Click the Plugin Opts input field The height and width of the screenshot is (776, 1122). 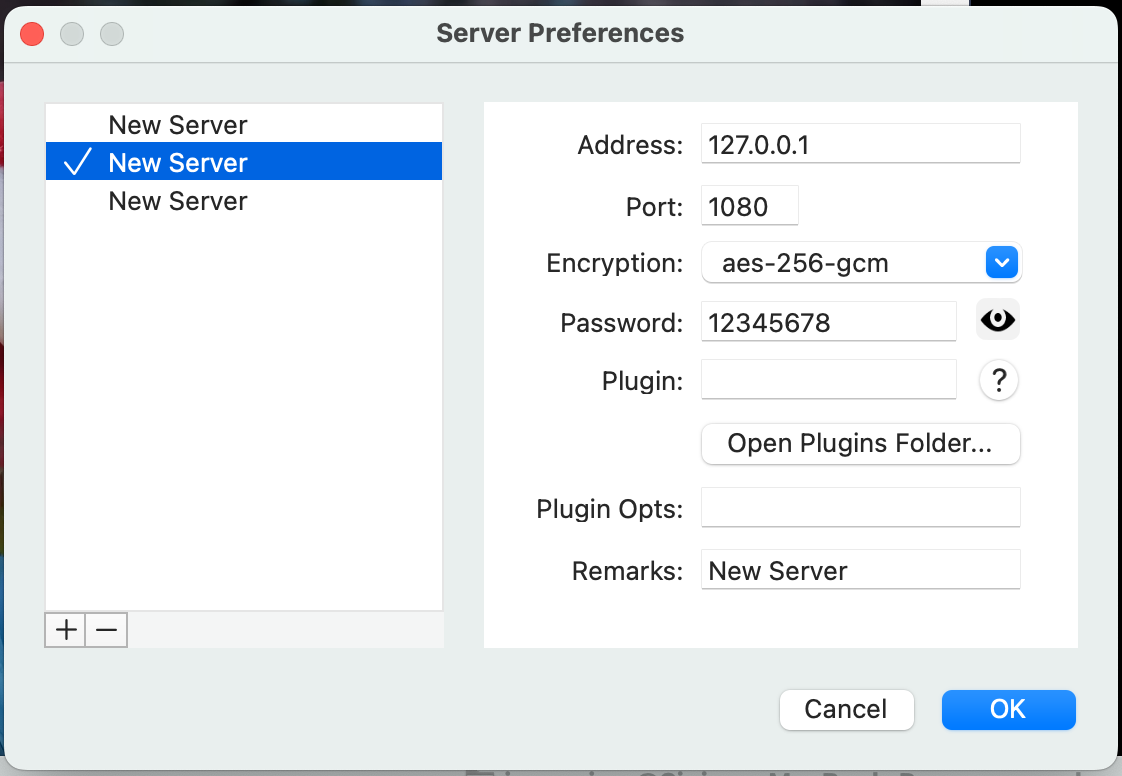point(860,507)
